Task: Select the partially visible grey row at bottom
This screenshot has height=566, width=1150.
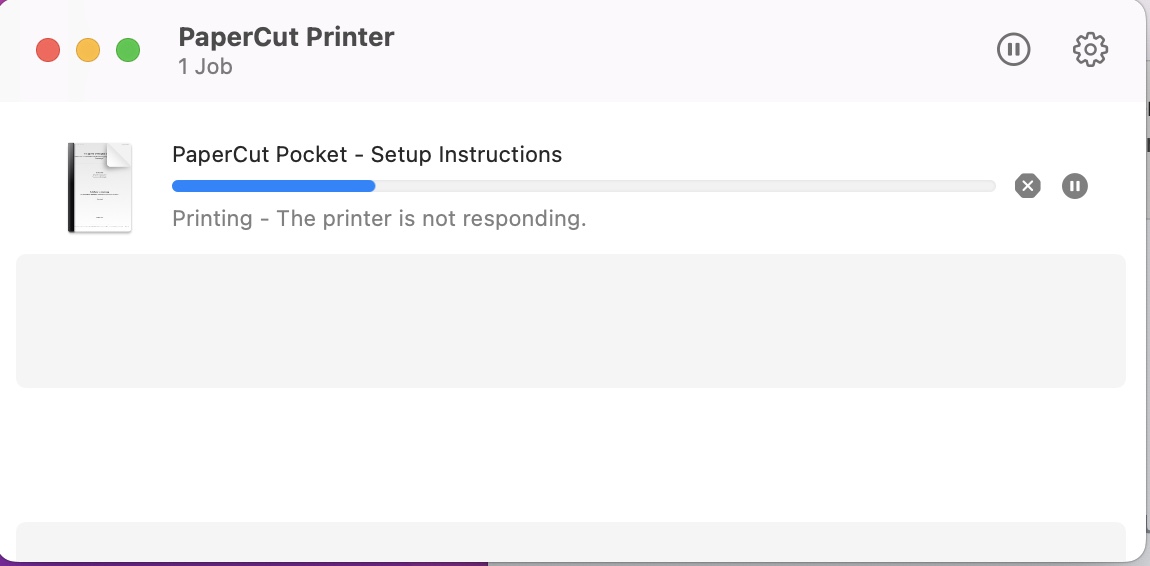Action: tap(571, 543)
